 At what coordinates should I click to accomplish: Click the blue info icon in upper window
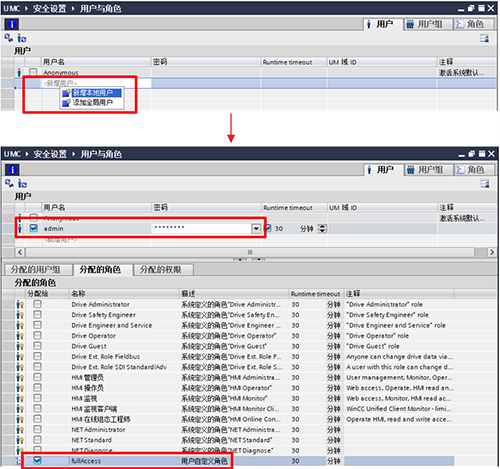[x=12, y=24]
